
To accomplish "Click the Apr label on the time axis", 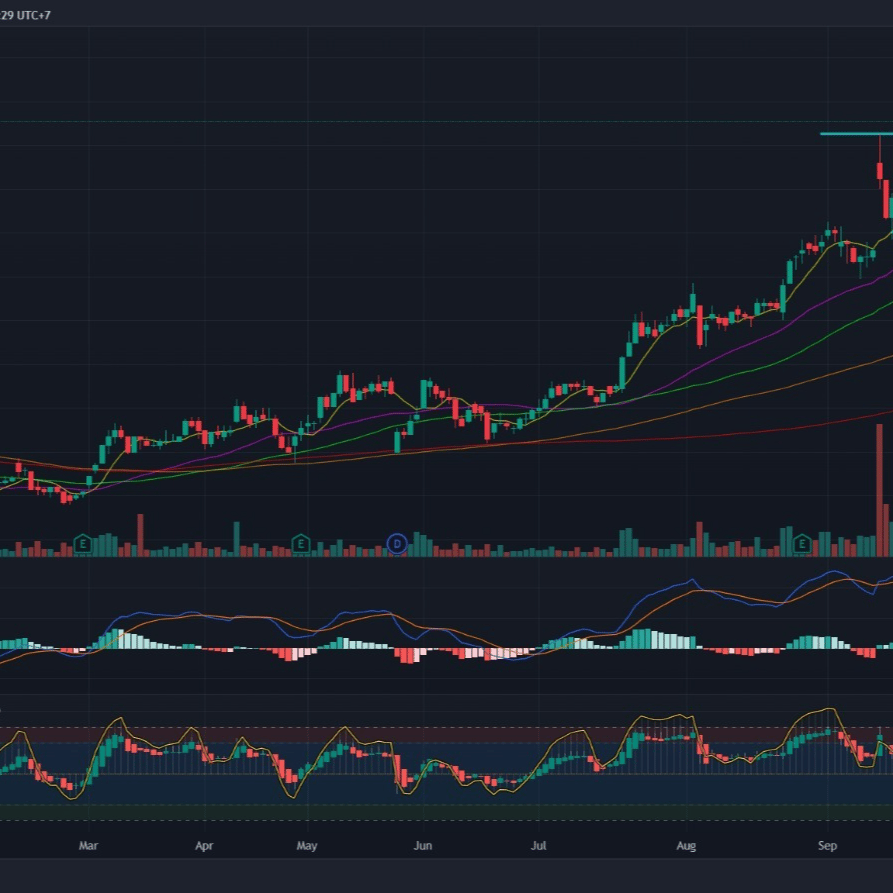I will coord(204,846).
